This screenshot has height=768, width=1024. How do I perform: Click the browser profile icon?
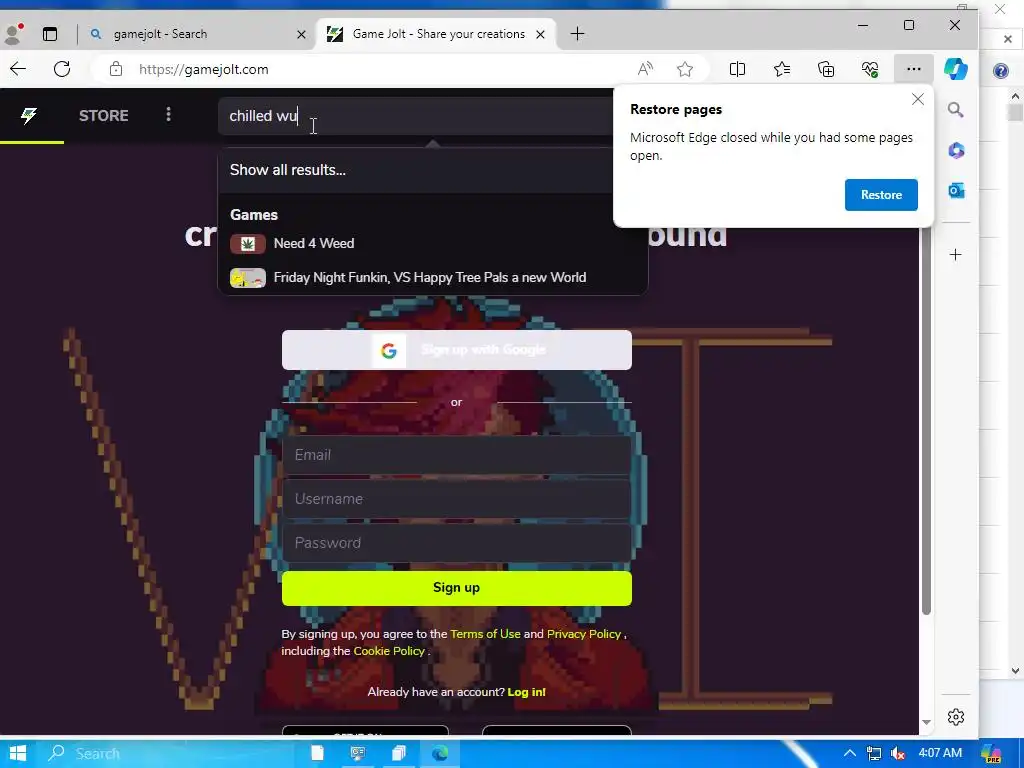coord(13,33)
